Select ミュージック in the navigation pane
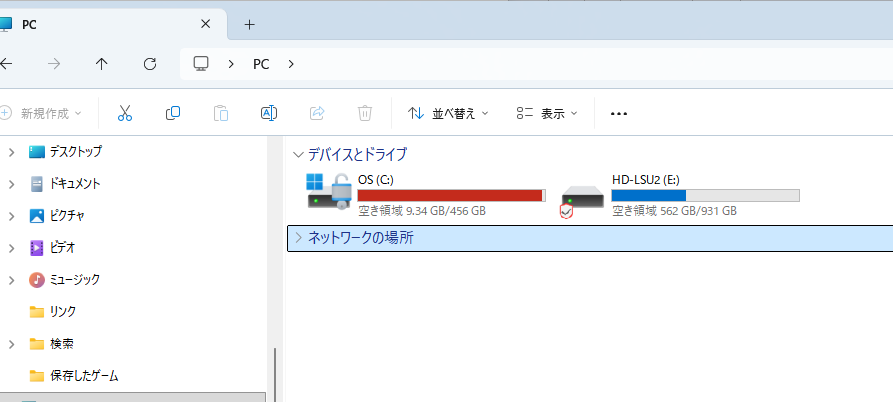The height and width of the screenshot is (402, 893). click(75, 279)
